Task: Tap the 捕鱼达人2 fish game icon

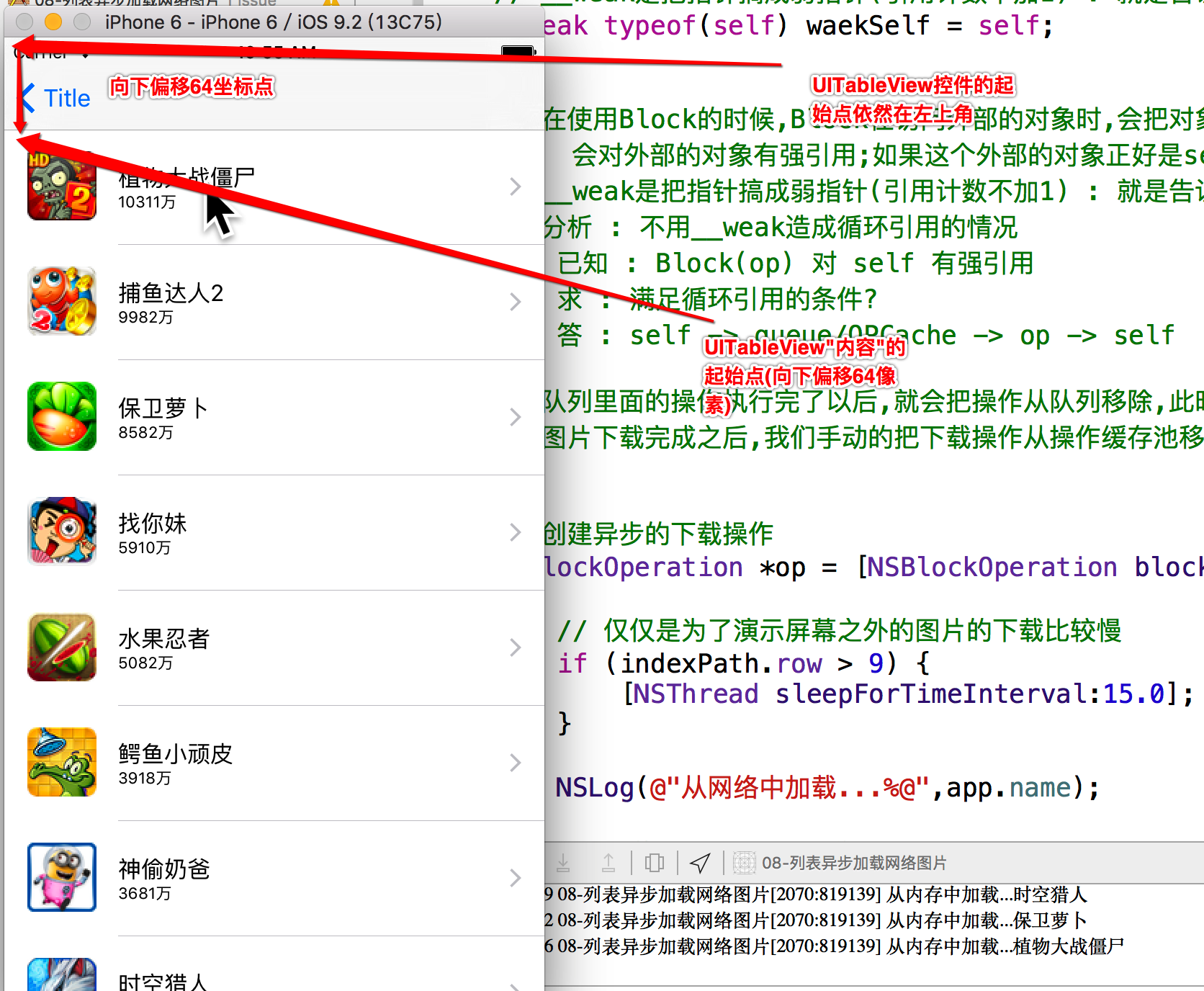Action: tap(62, 301)
